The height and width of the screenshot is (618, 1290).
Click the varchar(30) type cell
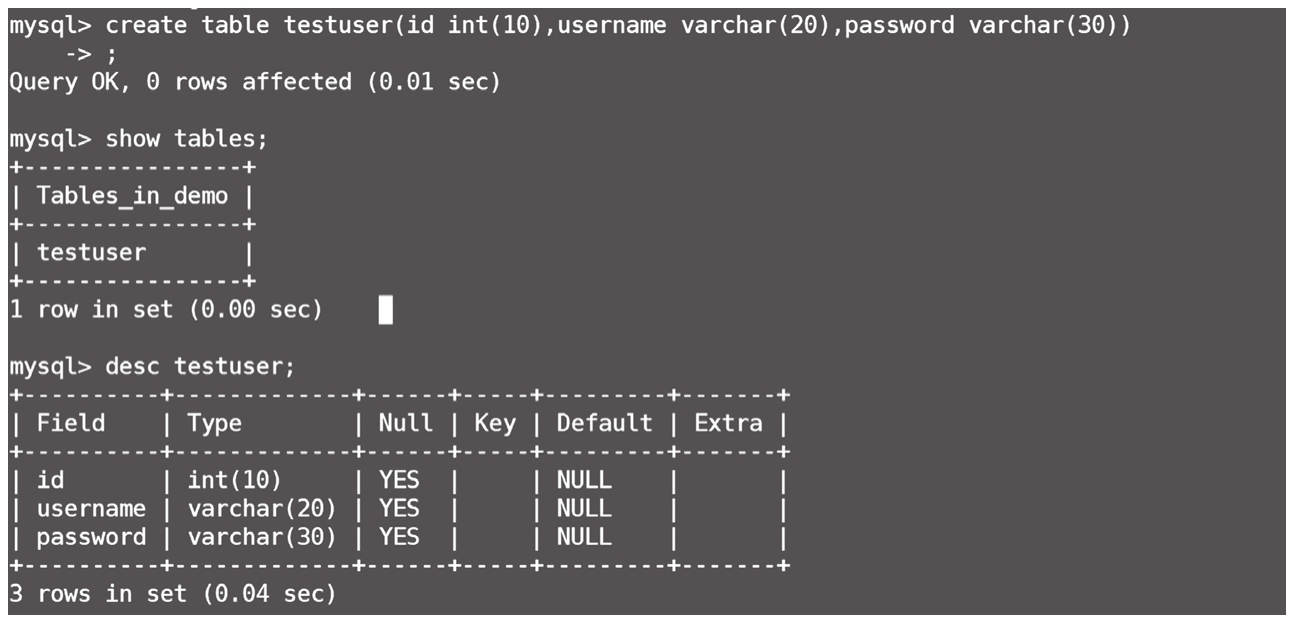tap(262, 537)
